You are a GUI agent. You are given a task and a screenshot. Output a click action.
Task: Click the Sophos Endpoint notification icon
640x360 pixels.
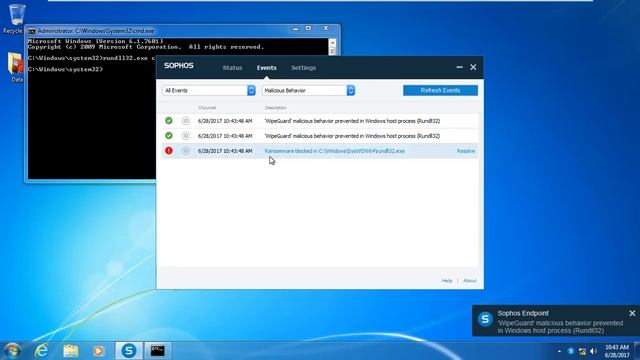(x=485, y=319)
